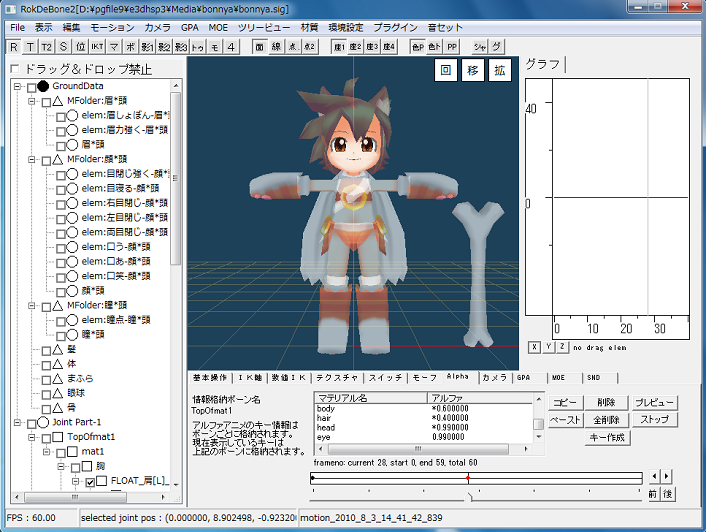Collapse the MFolder:眉*頭 tree node

coord(32,101)
